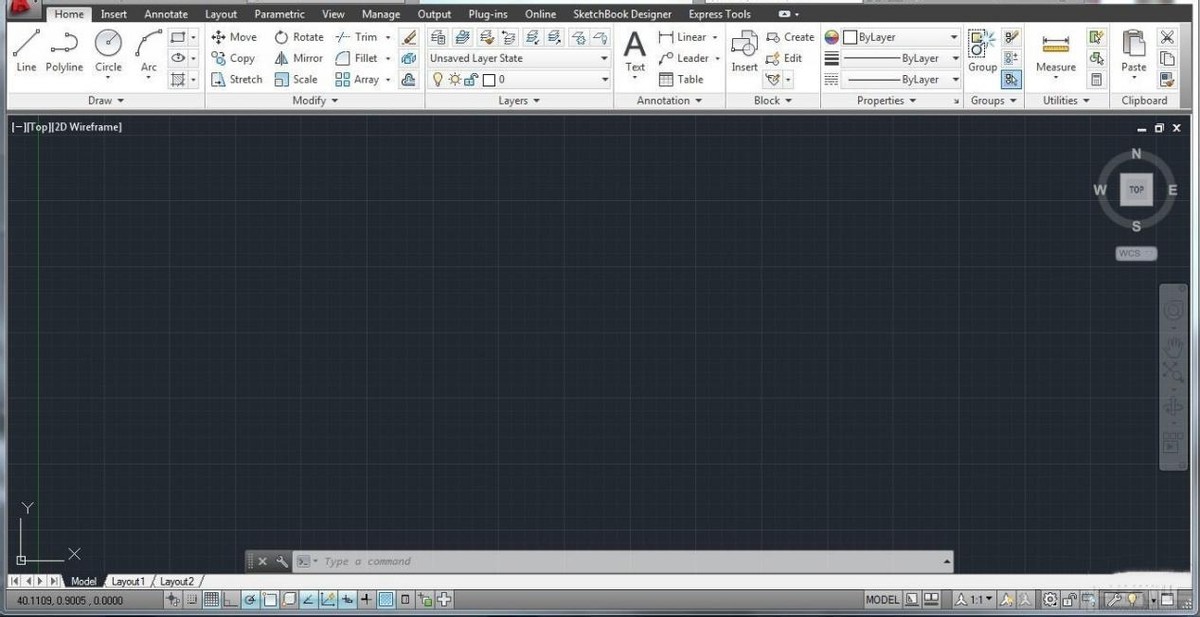Image resolution: width=1200 pixels, height=617 pixels.
Task: Click the Measure utility icon
Action: pyautogui.click(x=1055, y=52)
